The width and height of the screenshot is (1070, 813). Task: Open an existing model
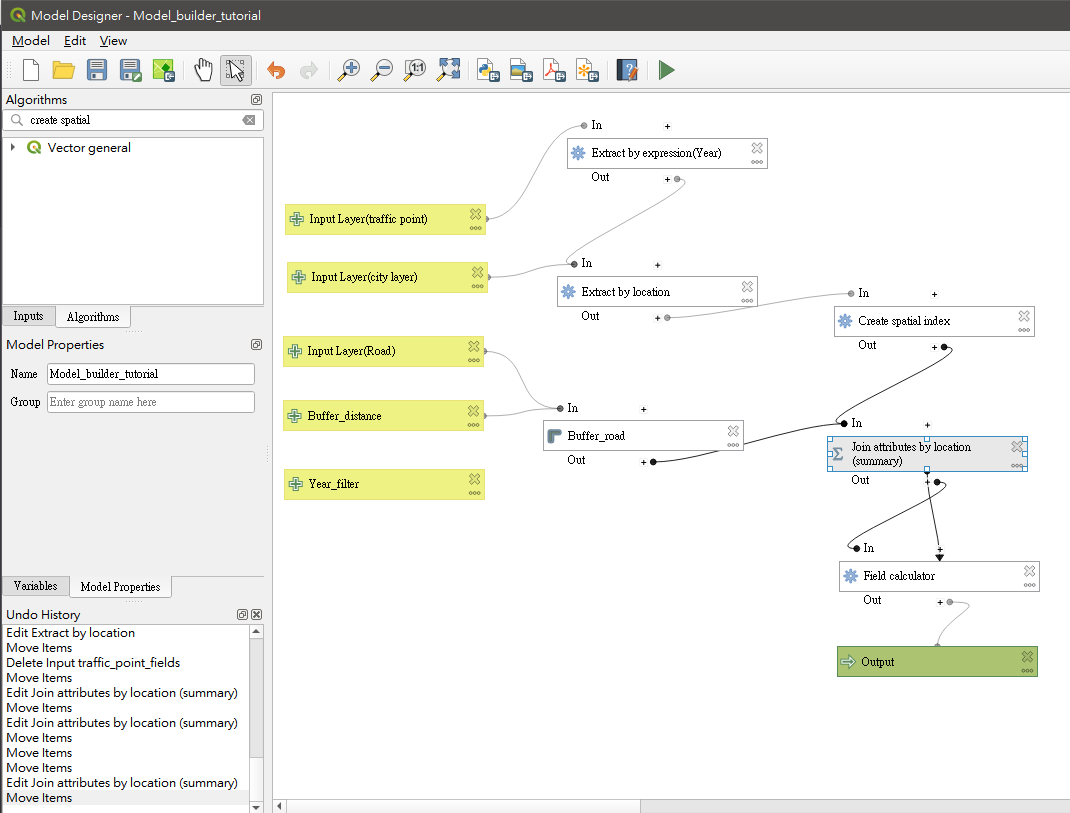[64, 70]
